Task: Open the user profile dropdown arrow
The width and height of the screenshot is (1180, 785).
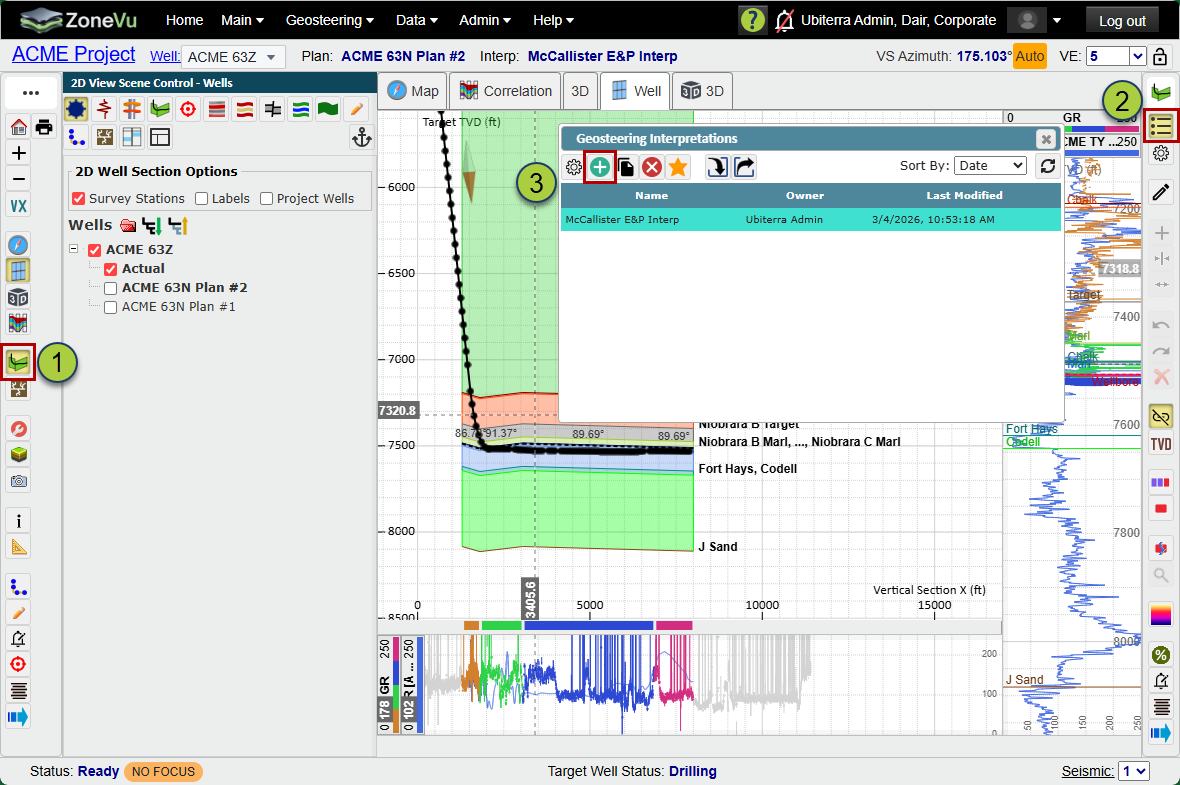Action: point(1057,20)
